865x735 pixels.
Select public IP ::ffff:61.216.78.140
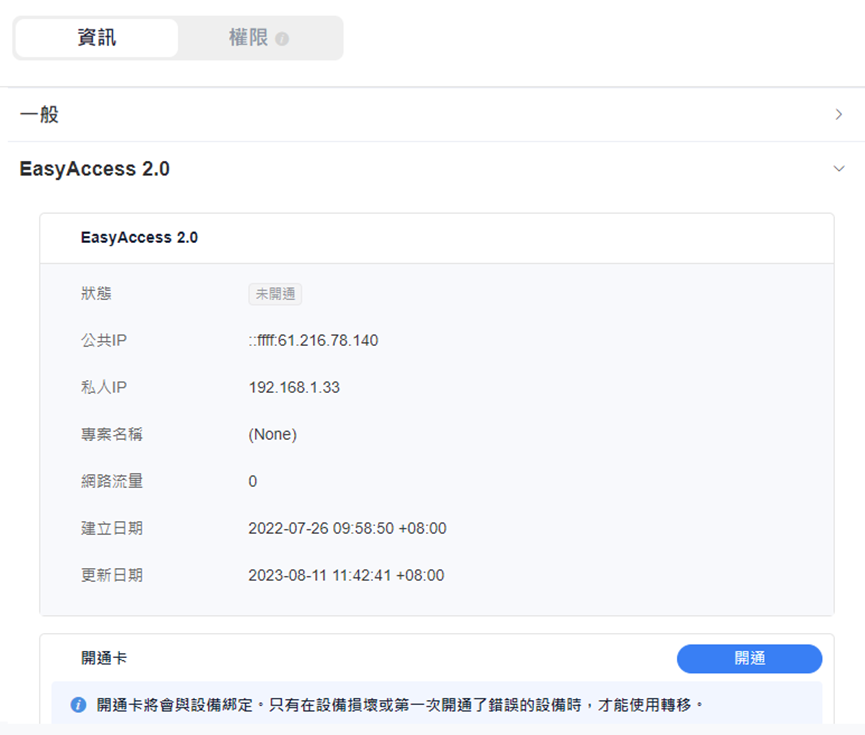tap(313, 340)
